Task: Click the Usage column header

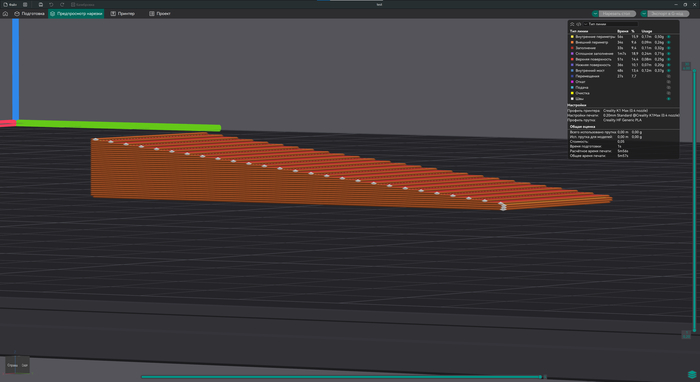Action: click(647, 31)
